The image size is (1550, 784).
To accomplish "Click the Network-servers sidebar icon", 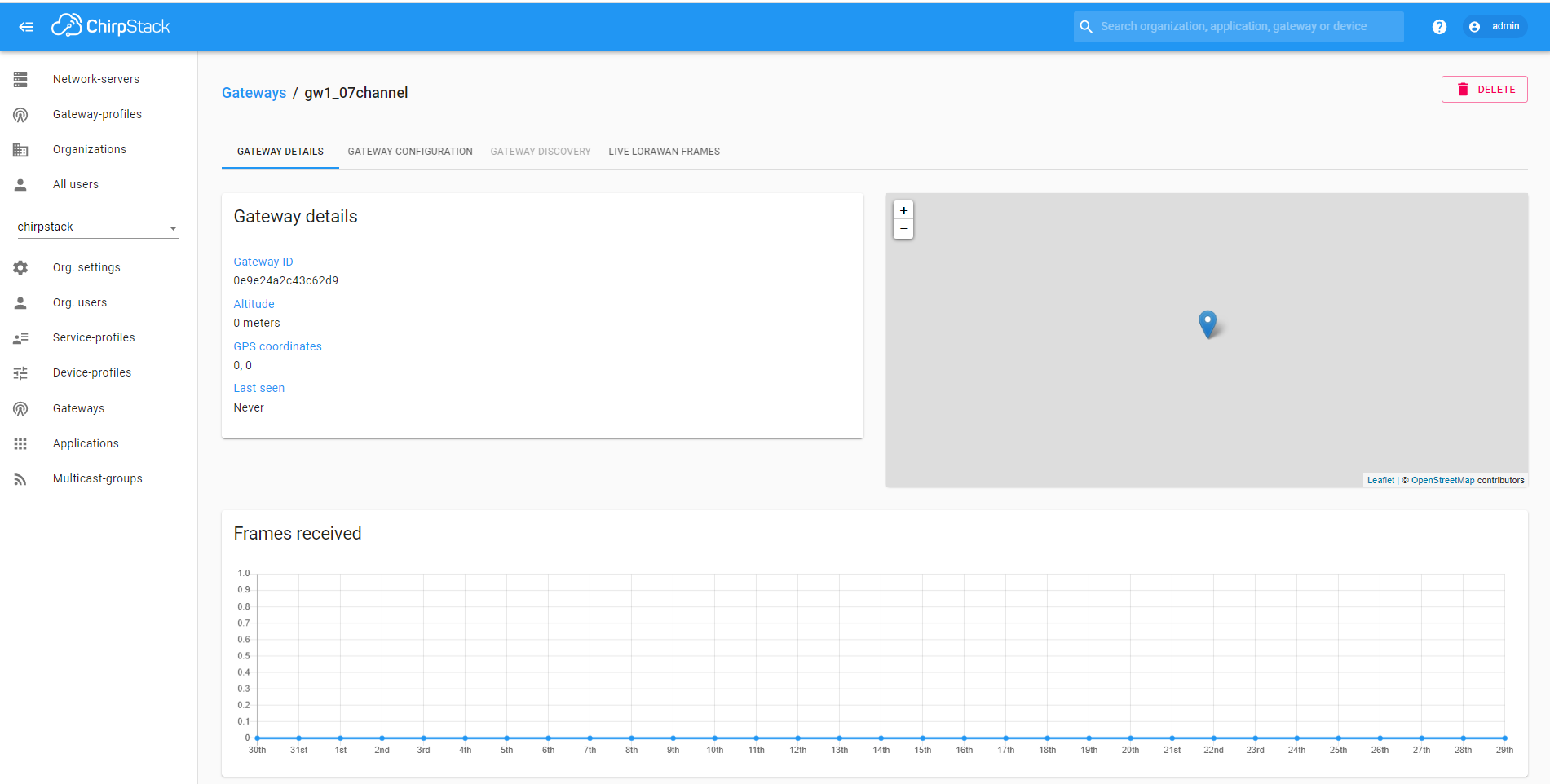I will pyautogui.click(x=20, y=79).
